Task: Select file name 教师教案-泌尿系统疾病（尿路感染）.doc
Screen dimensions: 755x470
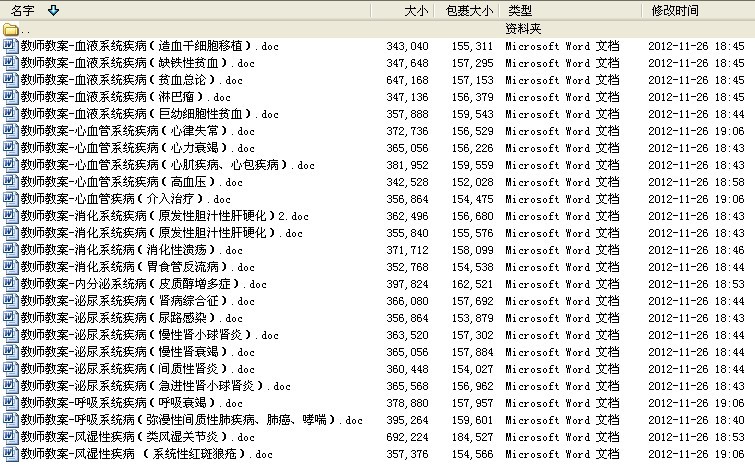Action: coord(131,317)
